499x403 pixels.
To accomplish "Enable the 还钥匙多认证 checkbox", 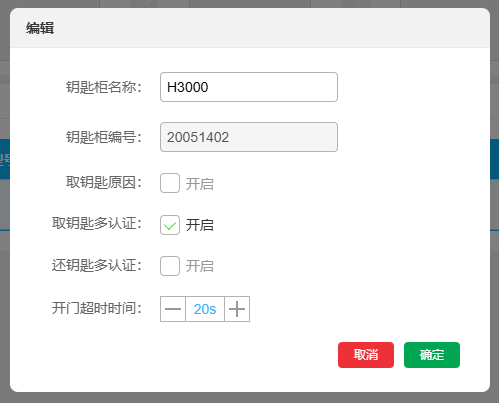I will (x=170, y=266).
